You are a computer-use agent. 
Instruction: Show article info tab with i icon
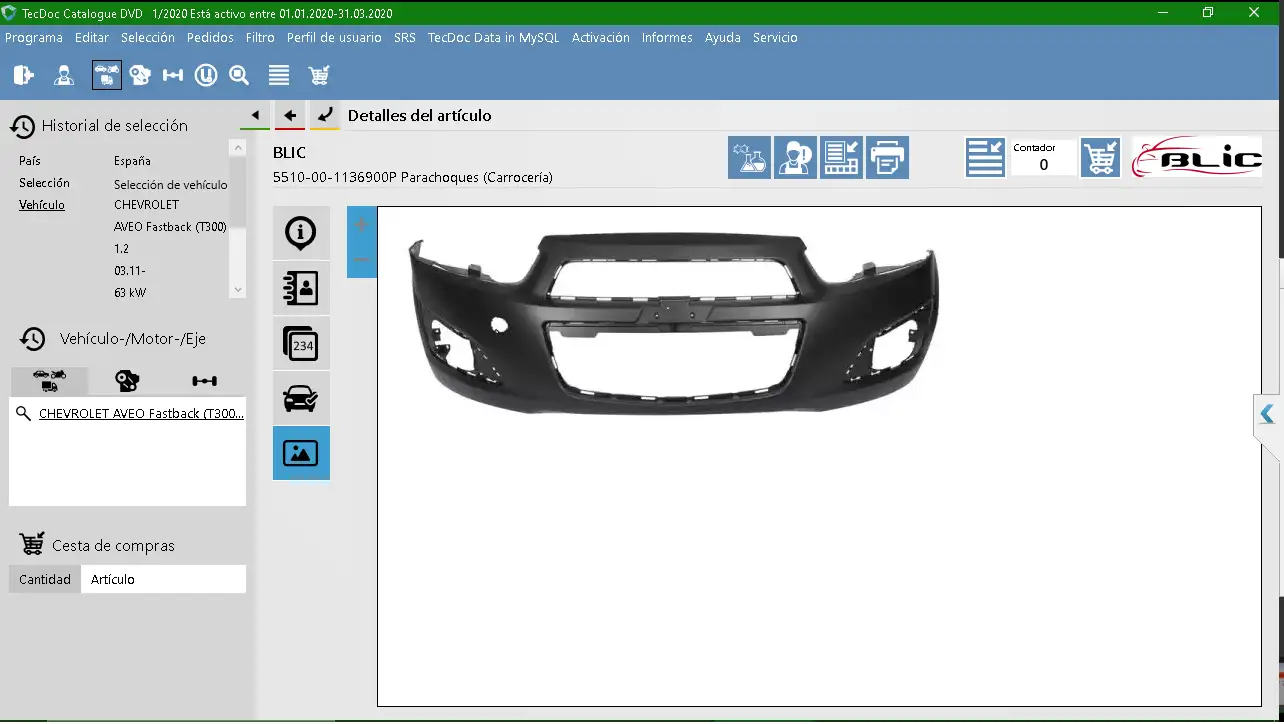(301, 233)
